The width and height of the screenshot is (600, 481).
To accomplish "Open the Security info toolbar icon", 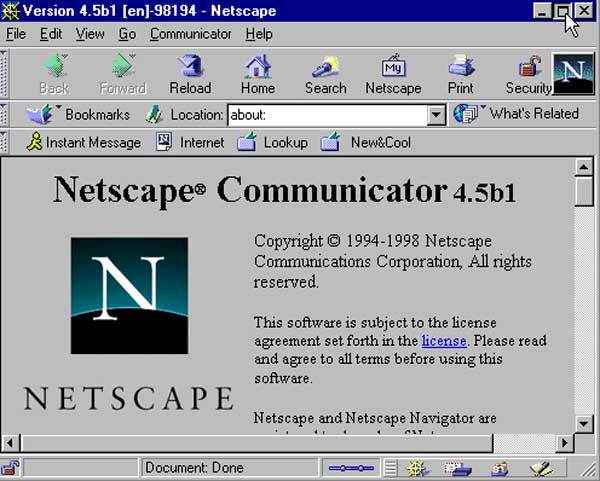I will coord(528,75).
